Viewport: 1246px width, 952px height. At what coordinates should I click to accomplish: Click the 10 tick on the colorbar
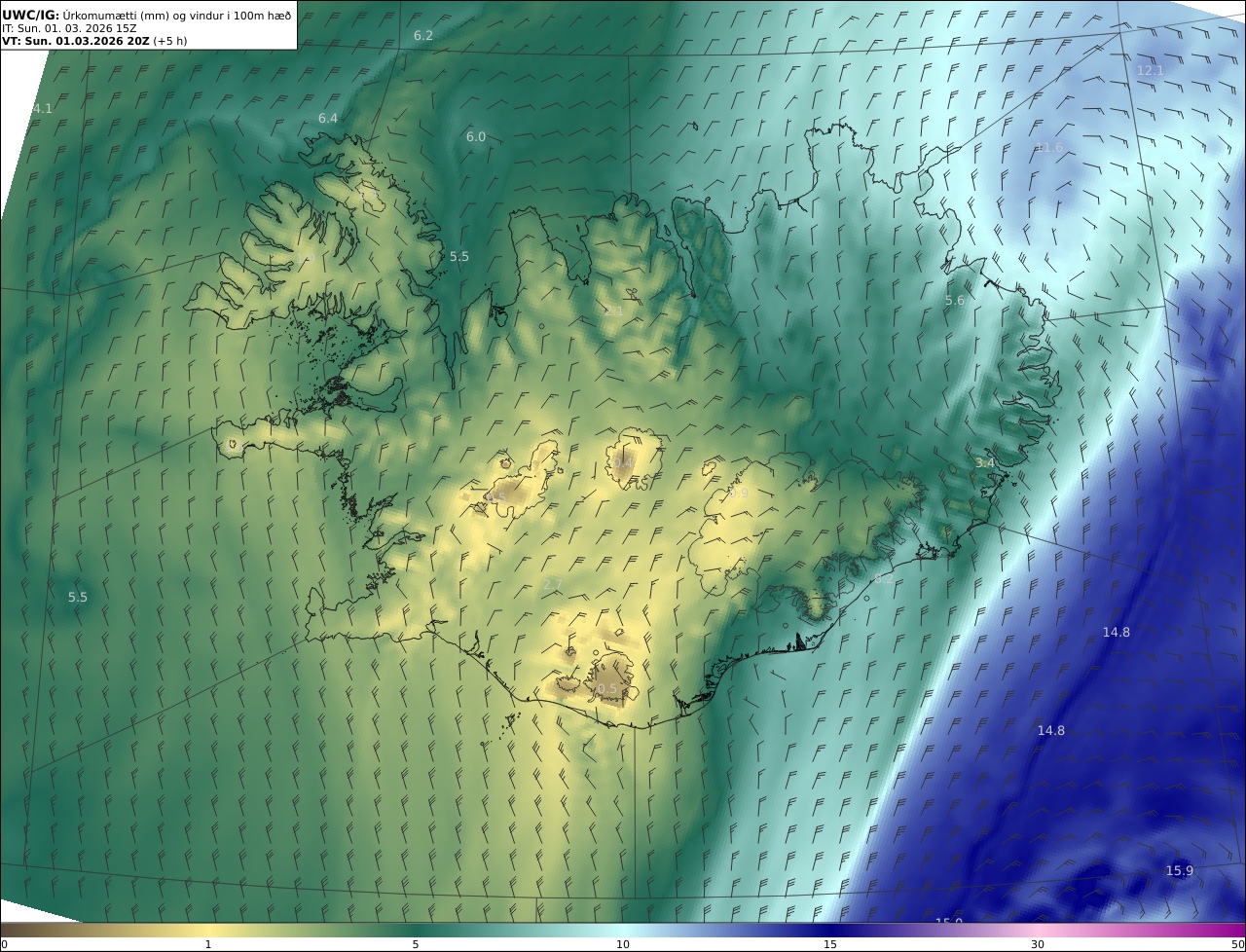[623, 944]
